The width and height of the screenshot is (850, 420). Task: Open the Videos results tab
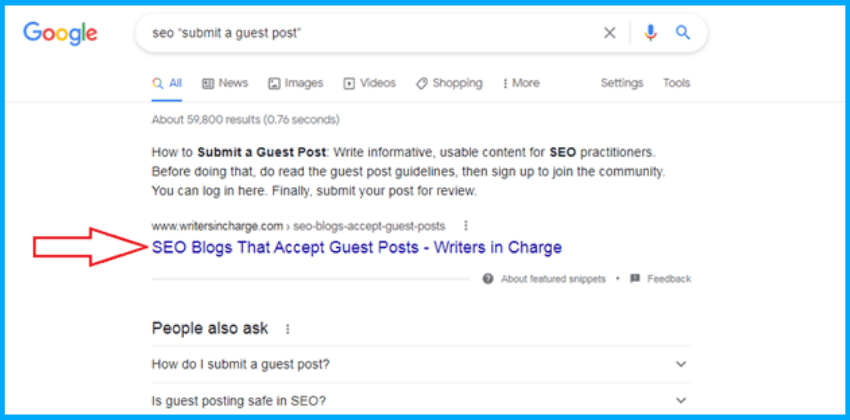coord(369,83)
